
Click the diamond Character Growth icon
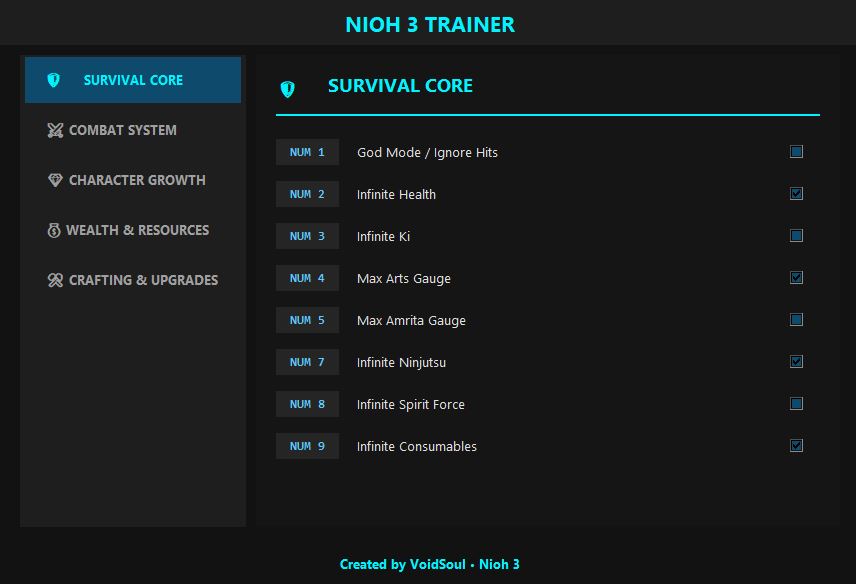(x=55, y=180)
